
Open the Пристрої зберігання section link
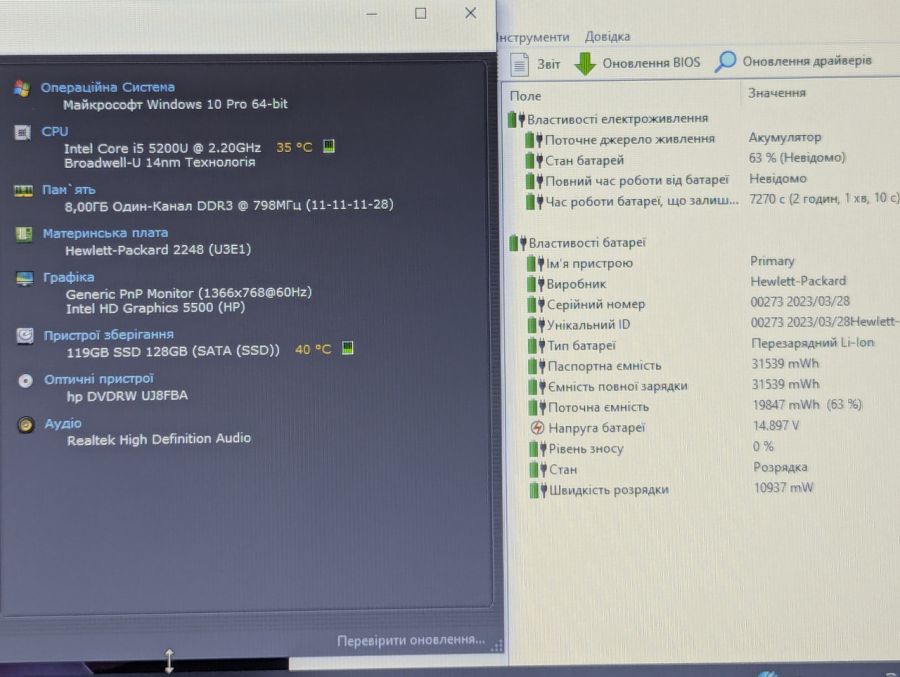108,335
